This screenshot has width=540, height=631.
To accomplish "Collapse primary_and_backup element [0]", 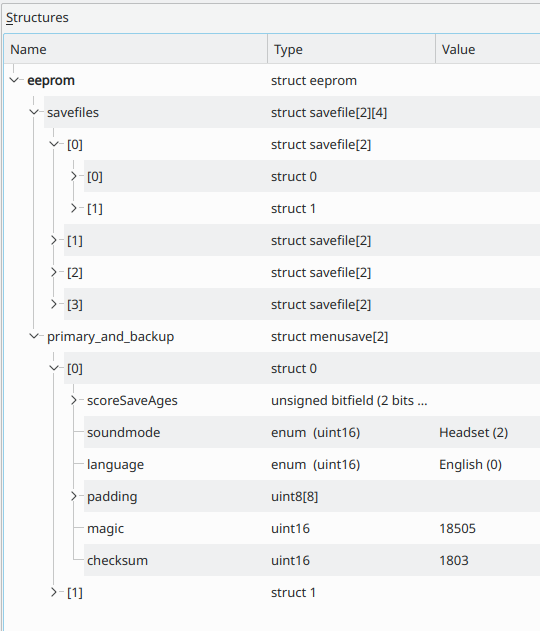I will click(54, 368).
